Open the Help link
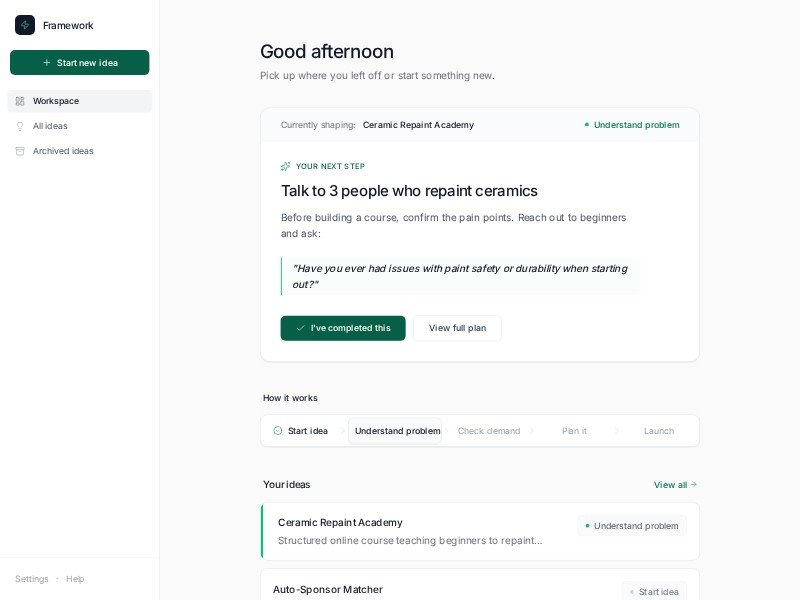The width and height of the screenshot is (800, 600). click(75, 579)
